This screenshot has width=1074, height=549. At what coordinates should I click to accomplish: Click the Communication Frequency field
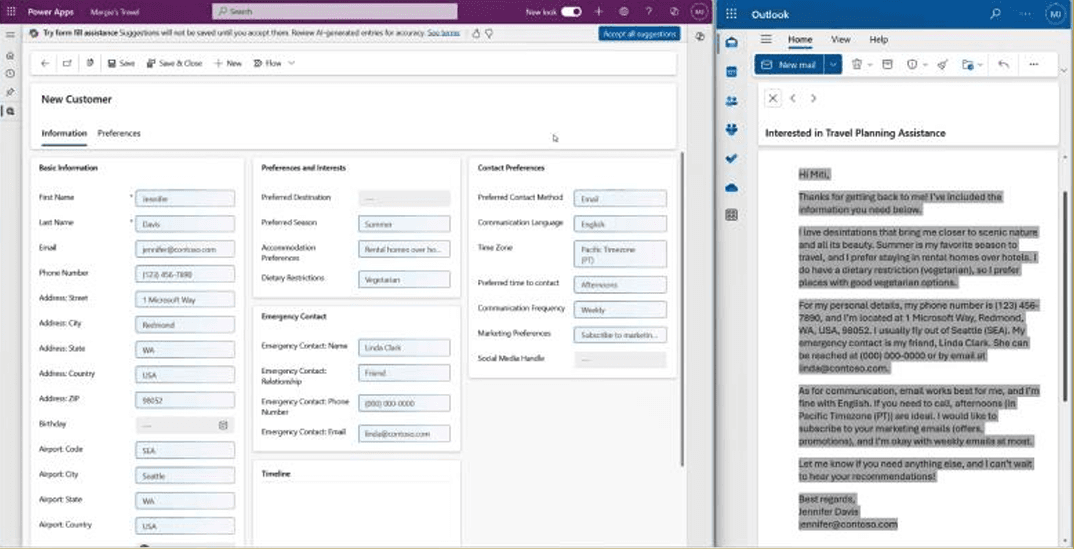[x=620, y=309]
